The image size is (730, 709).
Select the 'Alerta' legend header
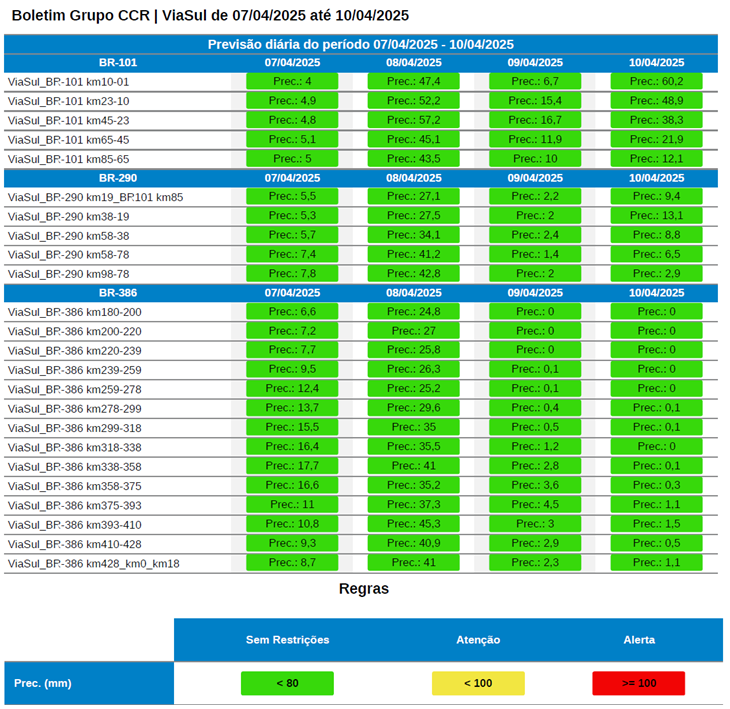[x=639, y=640]
